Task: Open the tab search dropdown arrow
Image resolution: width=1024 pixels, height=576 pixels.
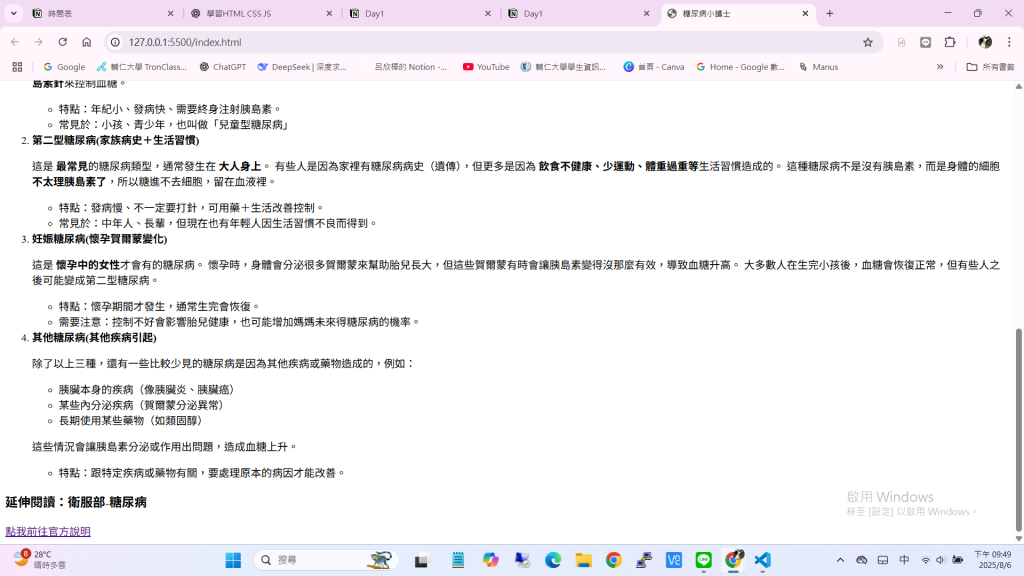Action: coord(13,13)
